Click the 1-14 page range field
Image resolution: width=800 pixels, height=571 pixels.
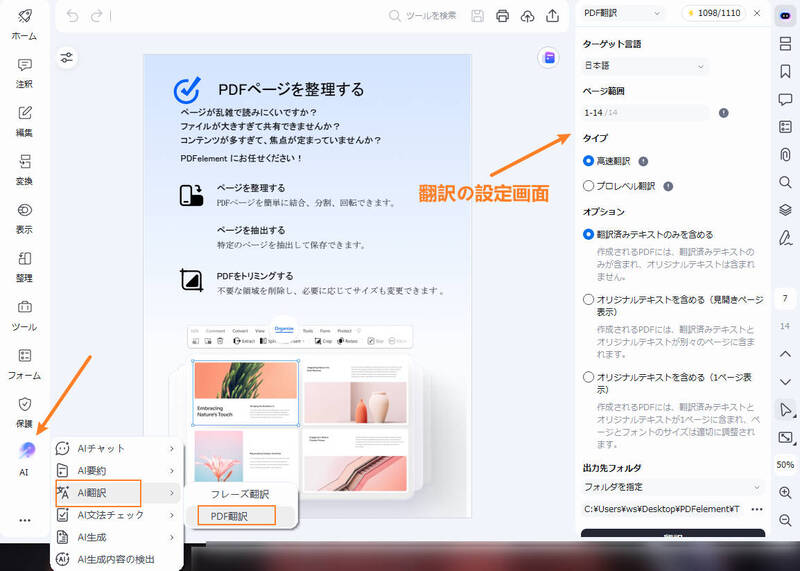click(645, 113)
